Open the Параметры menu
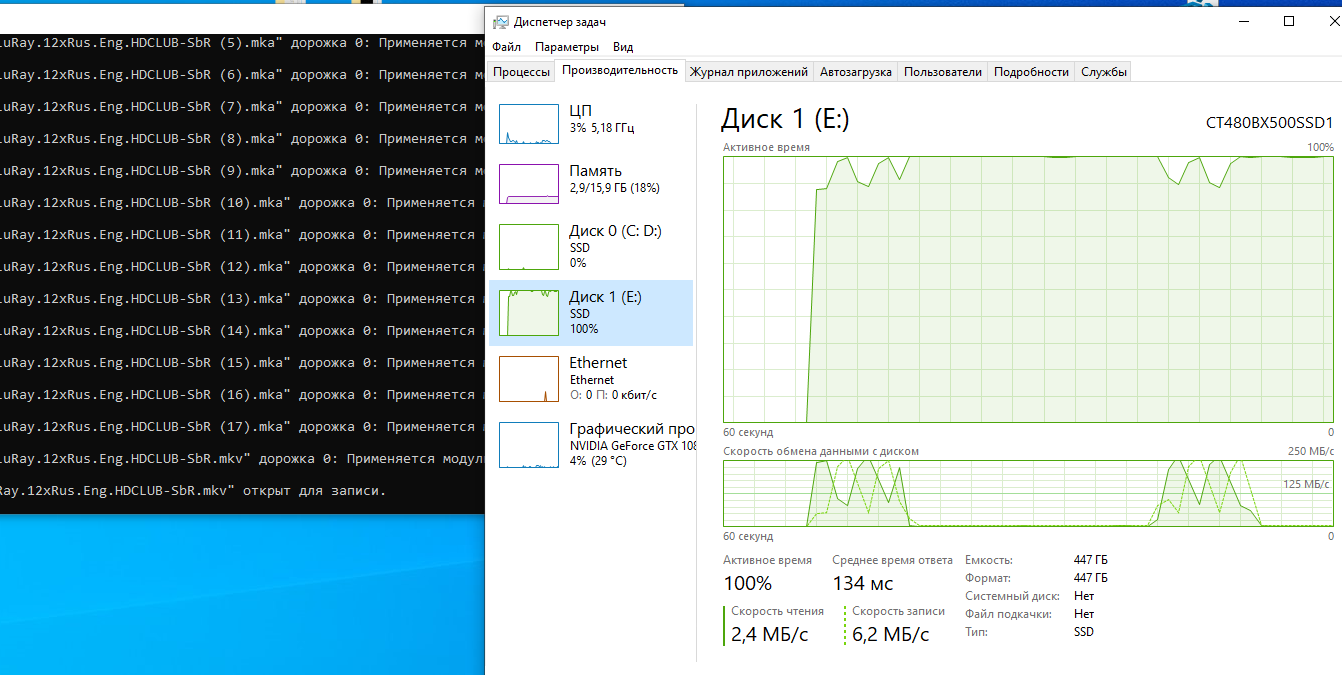The image size is (1342, 675). (567, 47)
